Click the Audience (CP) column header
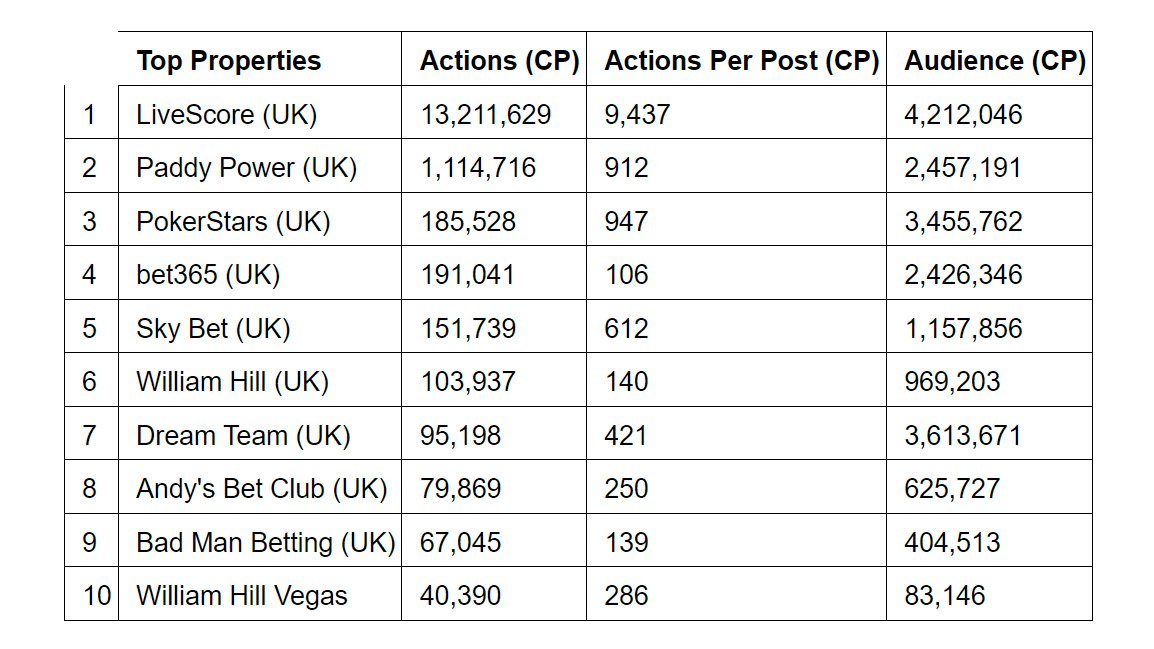1154x649 pixels. 994,61
